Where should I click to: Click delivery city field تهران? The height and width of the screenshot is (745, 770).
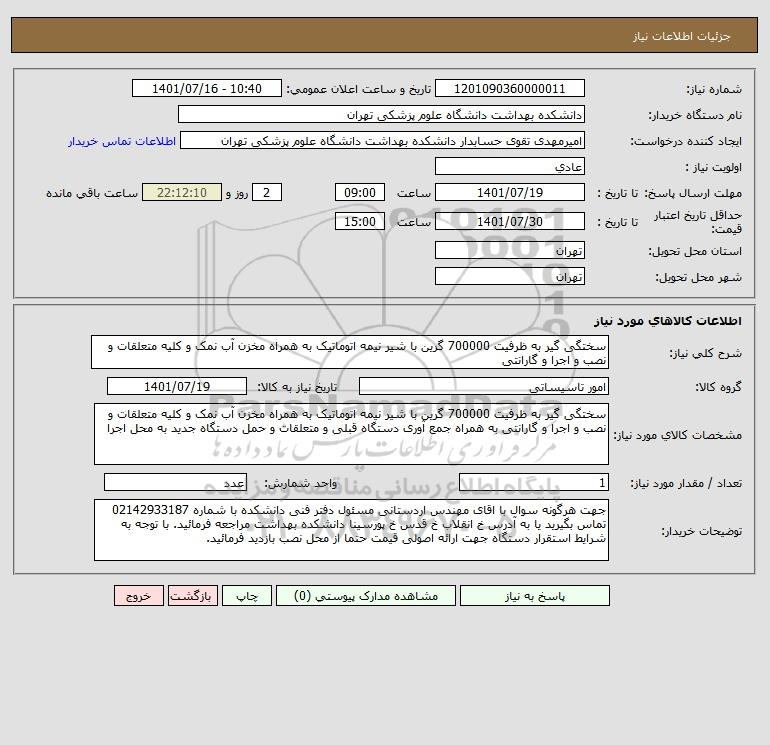510,276
